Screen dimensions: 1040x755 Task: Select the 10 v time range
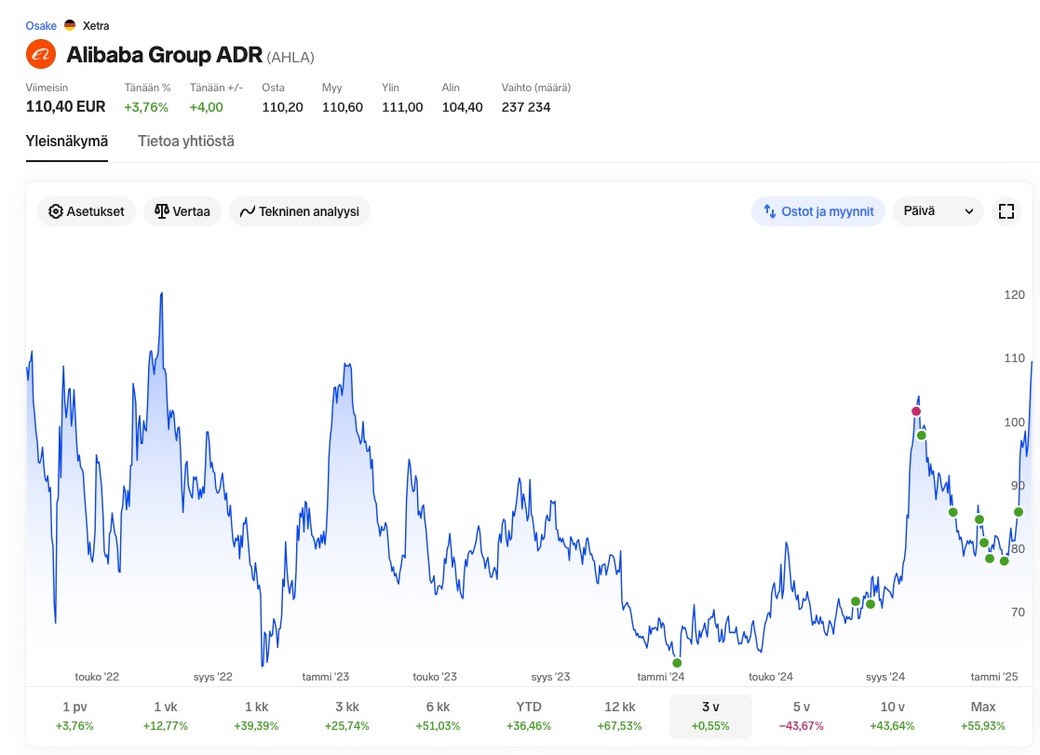point(892,716)
